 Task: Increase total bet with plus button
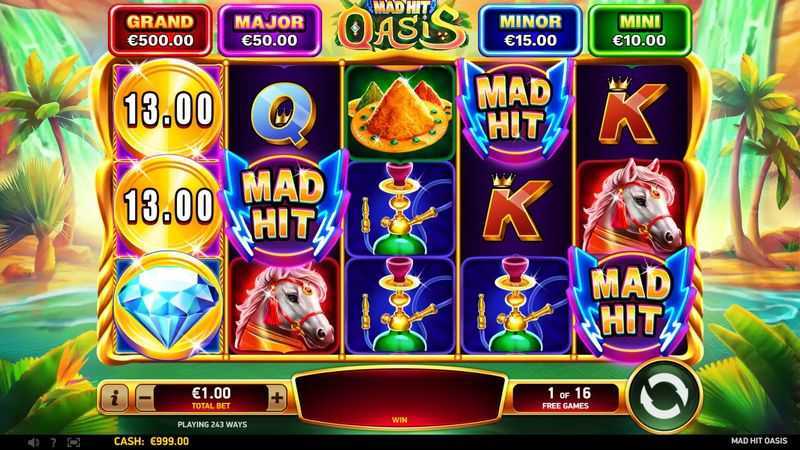click(277, 398)
